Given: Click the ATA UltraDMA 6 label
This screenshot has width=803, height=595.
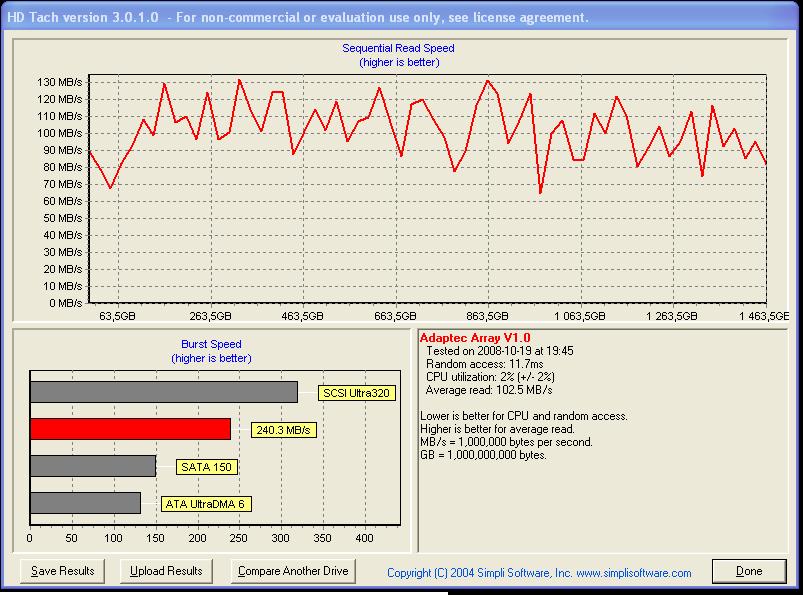Looking at the screenshot, I should click(206, 504).
